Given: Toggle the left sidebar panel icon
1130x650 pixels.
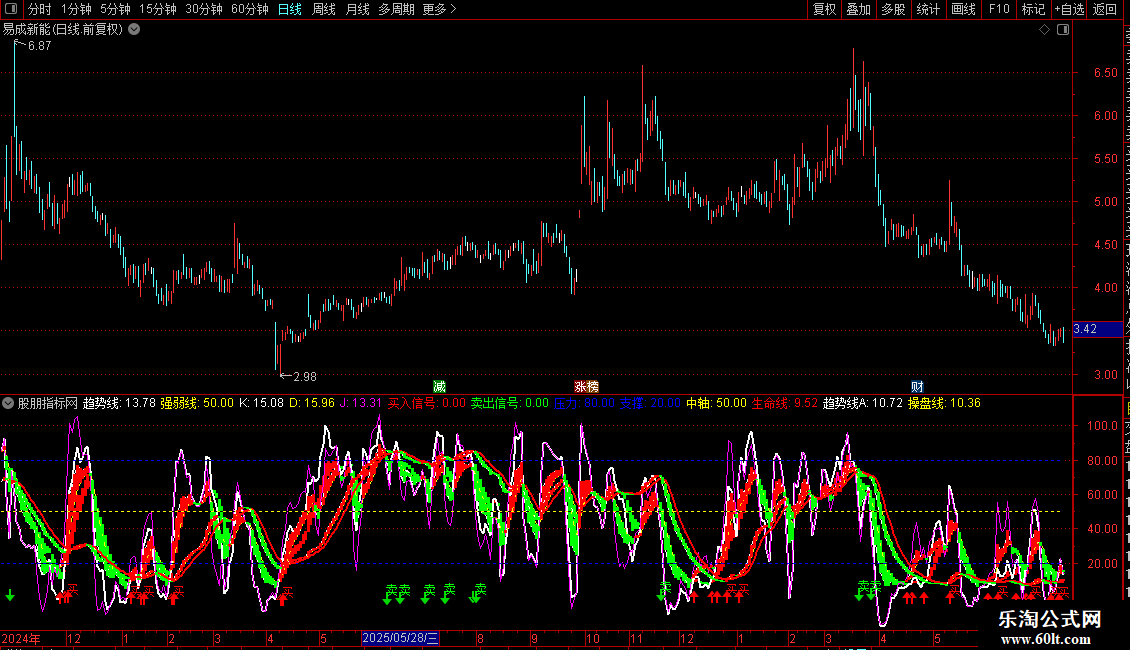Looking at the screenshot, I should tap(11, 9).
